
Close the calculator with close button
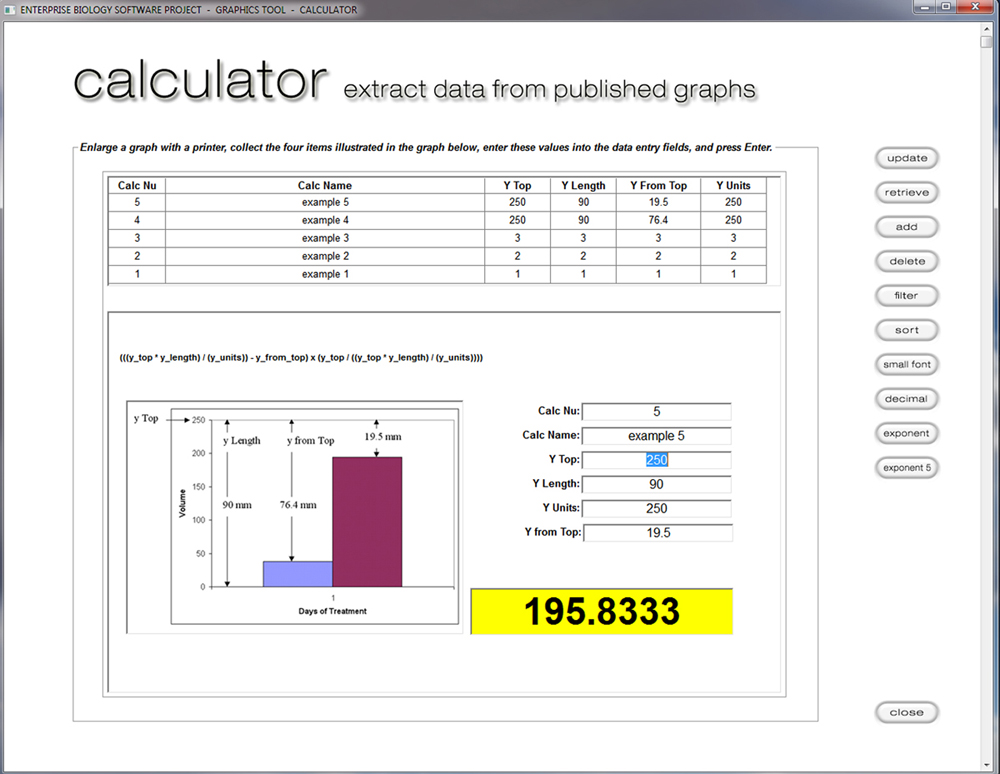[906, 713]
